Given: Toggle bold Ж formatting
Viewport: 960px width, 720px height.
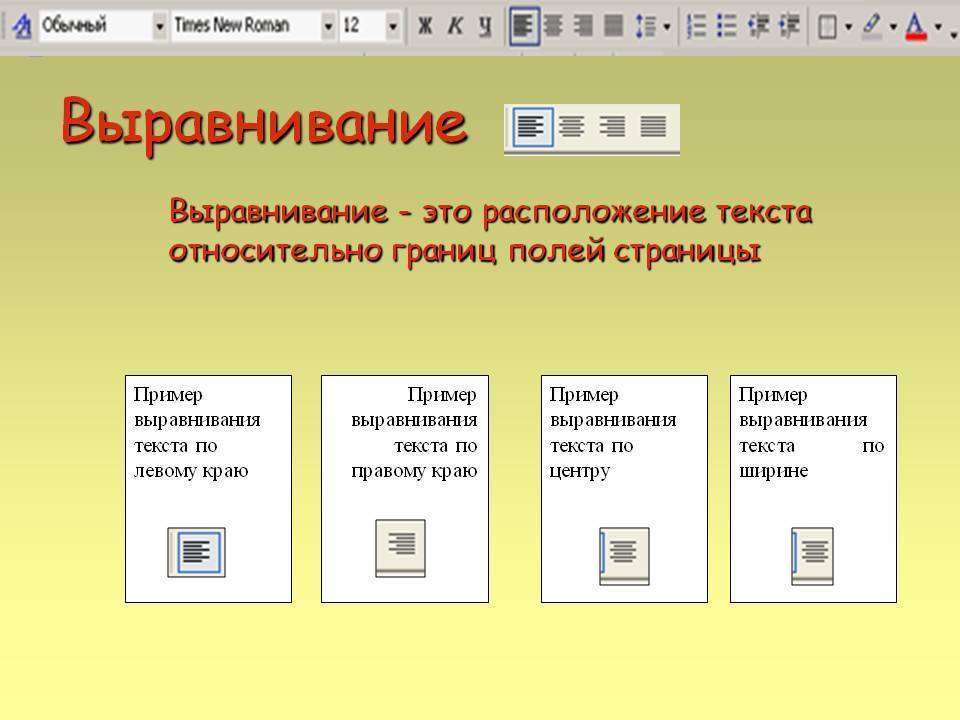Looking at the screenshot, I should (x=425, y=26).
